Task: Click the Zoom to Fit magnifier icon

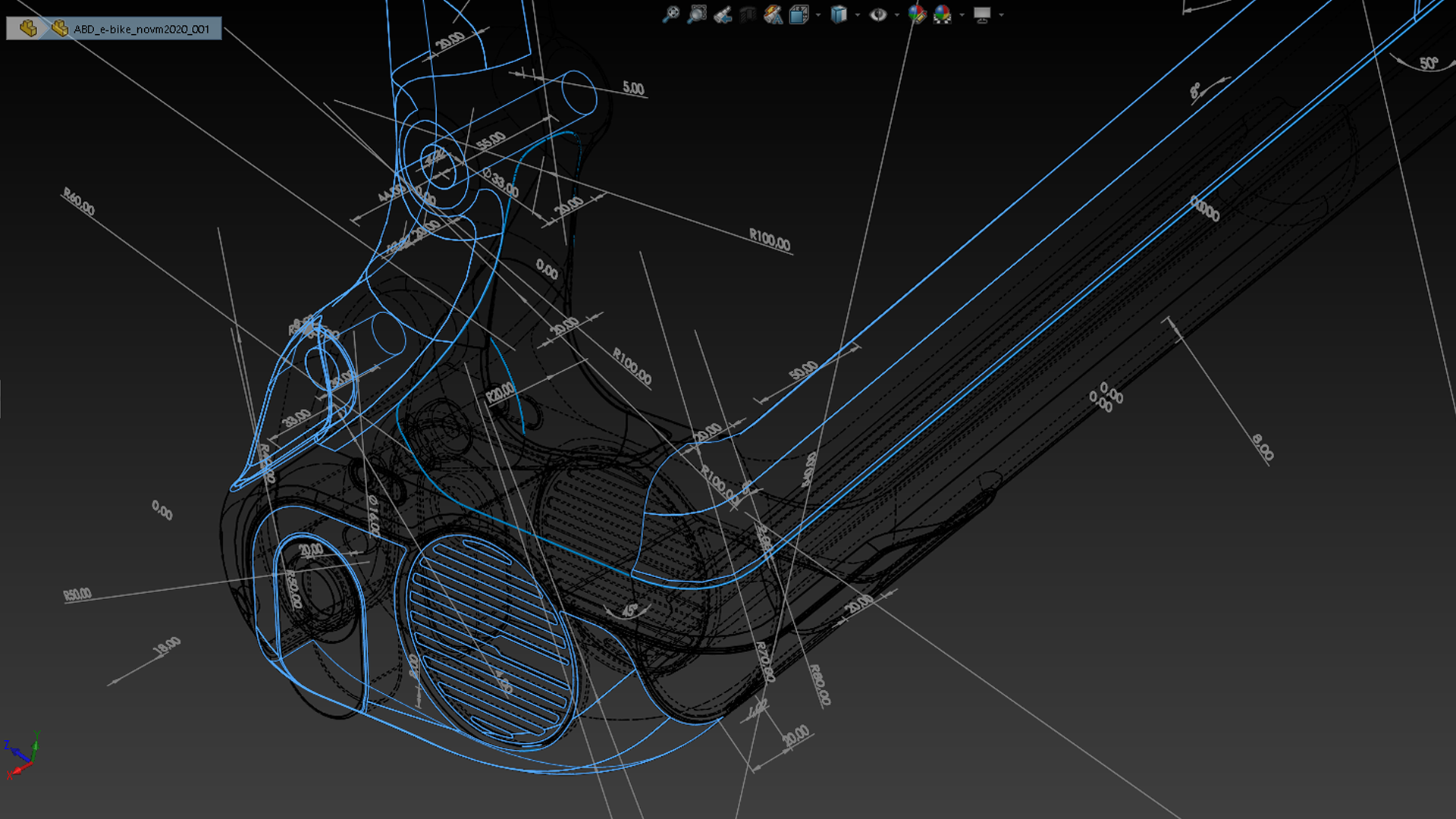Action: pos(671,14)
